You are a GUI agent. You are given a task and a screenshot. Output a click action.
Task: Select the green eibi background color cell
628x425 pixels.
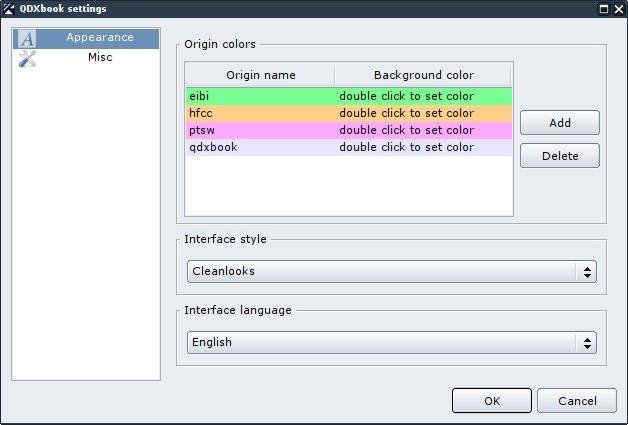point(423,97)
